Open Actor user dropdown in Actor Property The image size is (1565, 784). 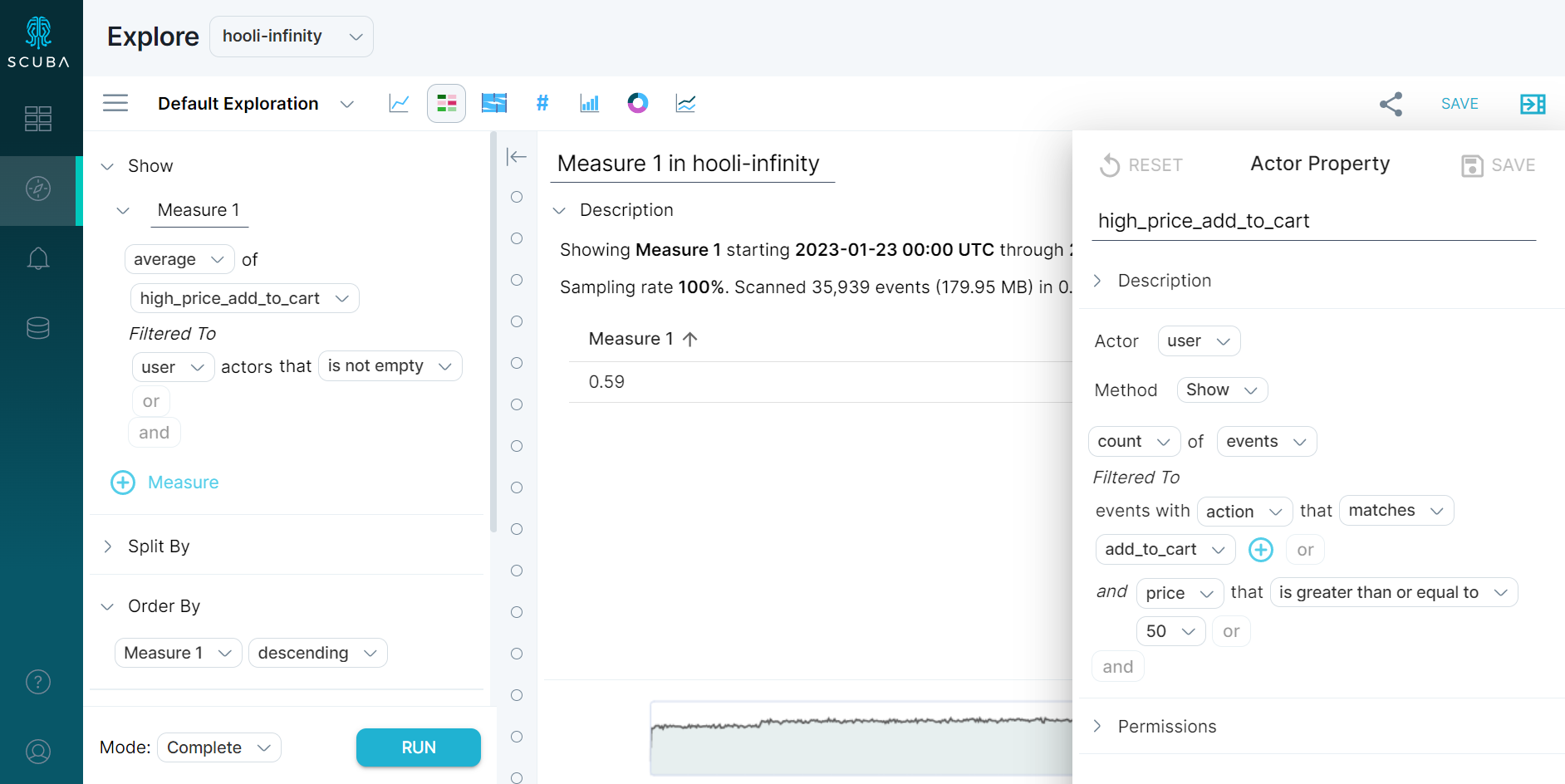(x=1199, y=341)
